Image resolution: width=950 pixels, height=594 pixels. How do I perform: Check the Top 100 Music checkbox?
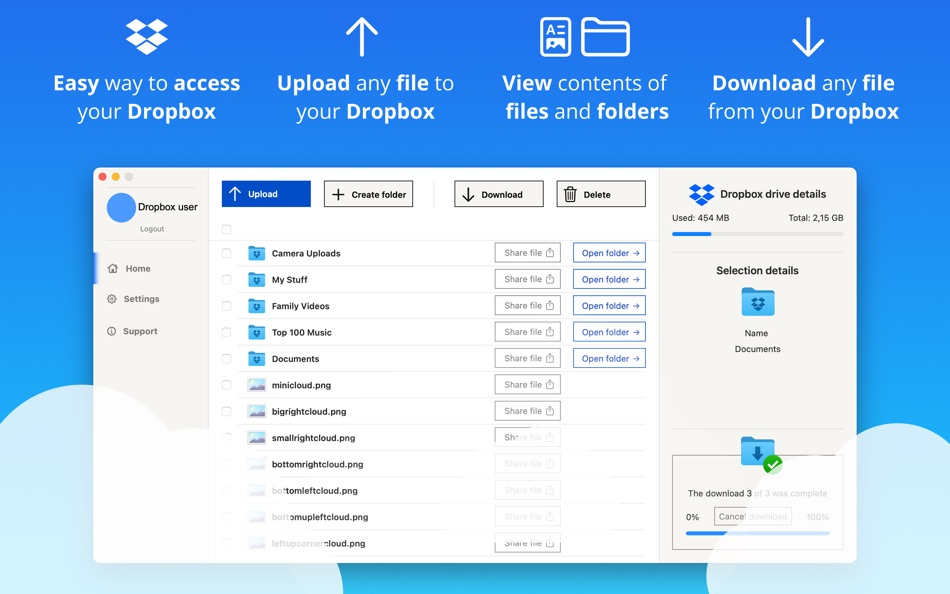(227, 332)
